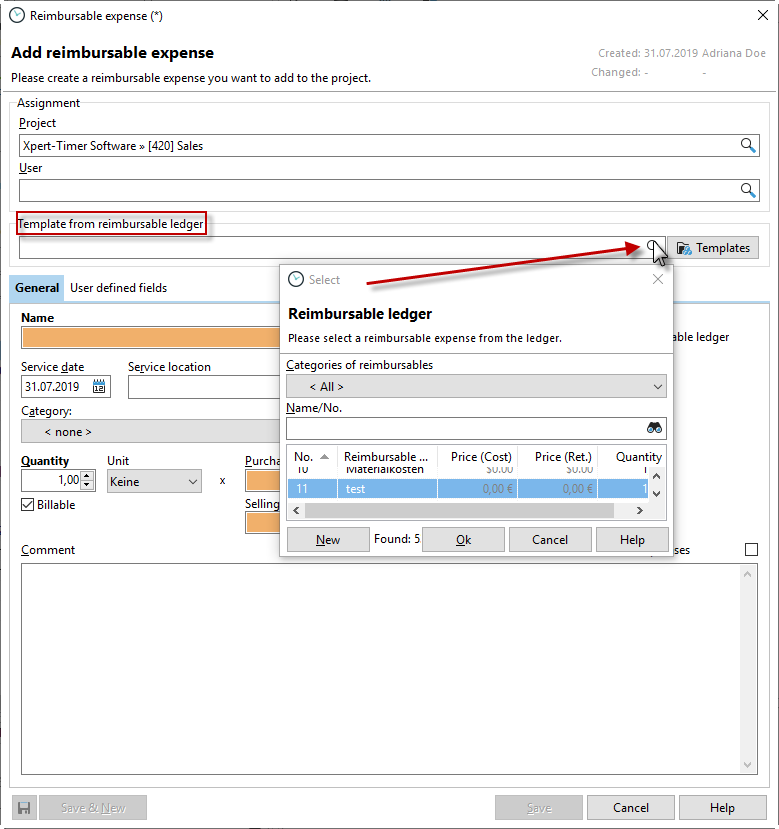
Task: Close the Select ledger popup
Action: (658, 280)
